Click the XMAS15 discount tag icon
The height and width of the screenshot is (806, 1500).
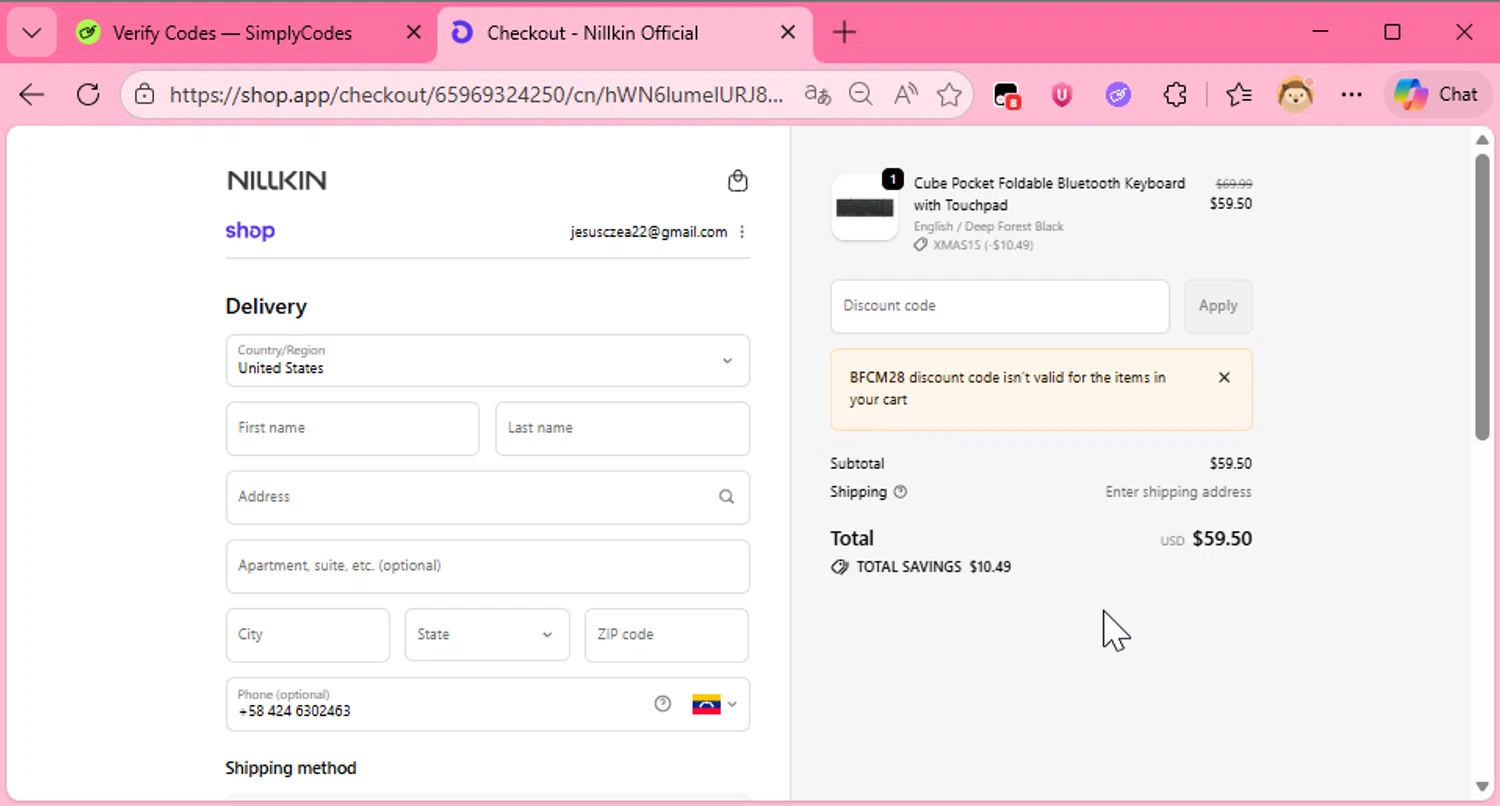click(x=921, y=245)
